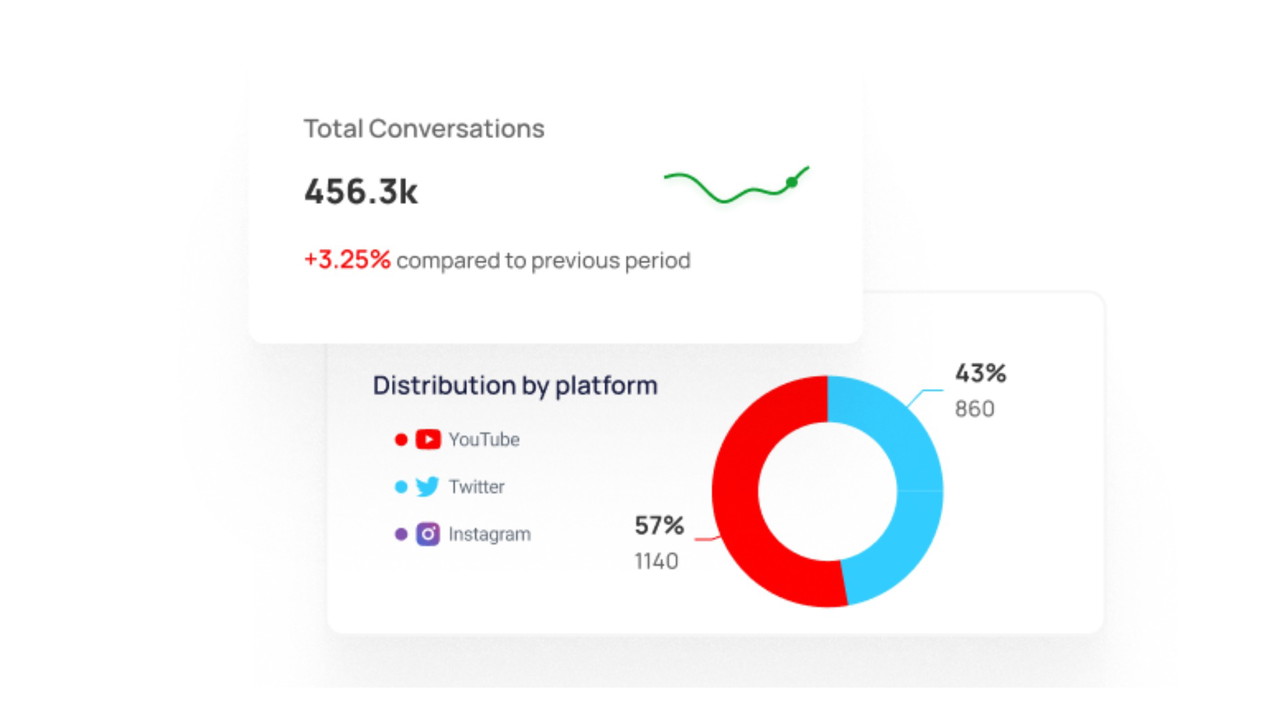1280x720 pixels.
Task: Click the Twitter bird icon in legend
Action: pyautogui.click(x=428, y=487)
